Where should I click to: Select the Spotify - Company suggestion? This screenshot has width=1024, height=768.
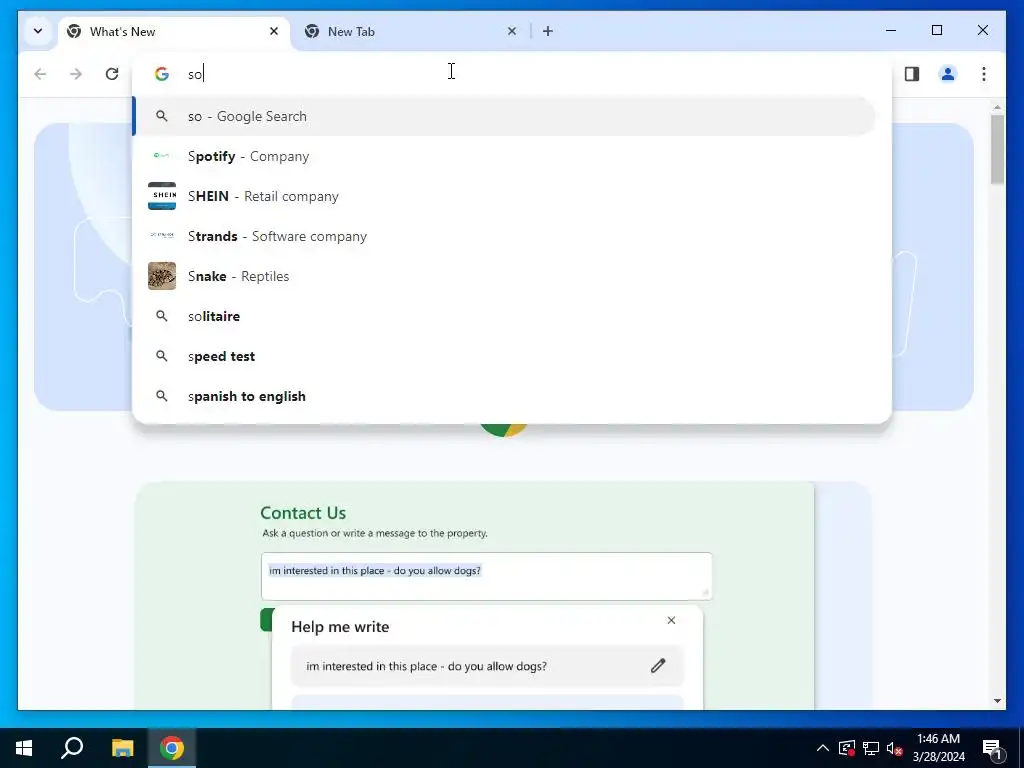pos(504,156)
